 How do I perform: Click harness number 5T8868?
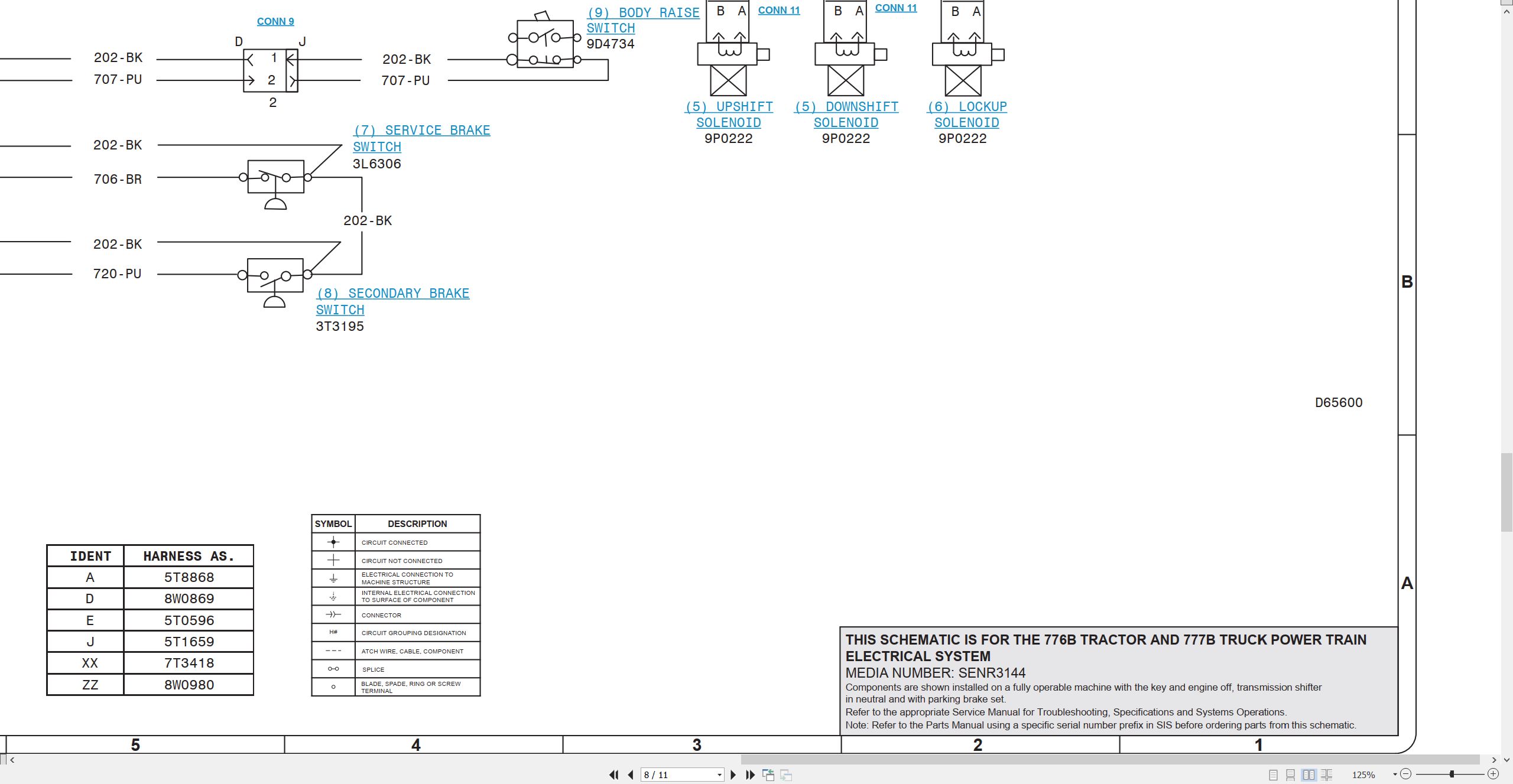click(189, 577)
